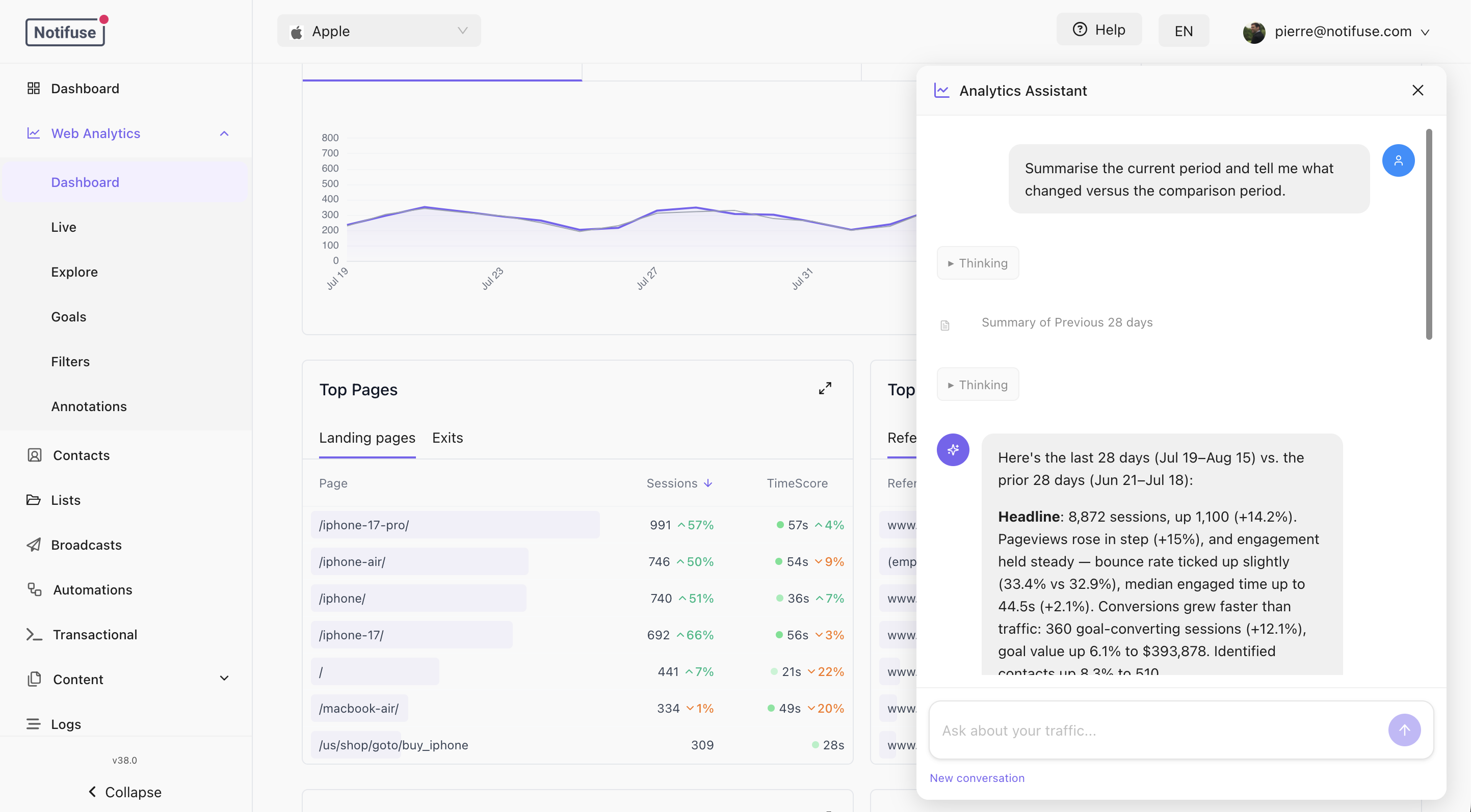Image resolution: width=1471 pixels, height=812 pixels.
Task: Click the Apple logo in workspace selector
Action: coord(296,32)
